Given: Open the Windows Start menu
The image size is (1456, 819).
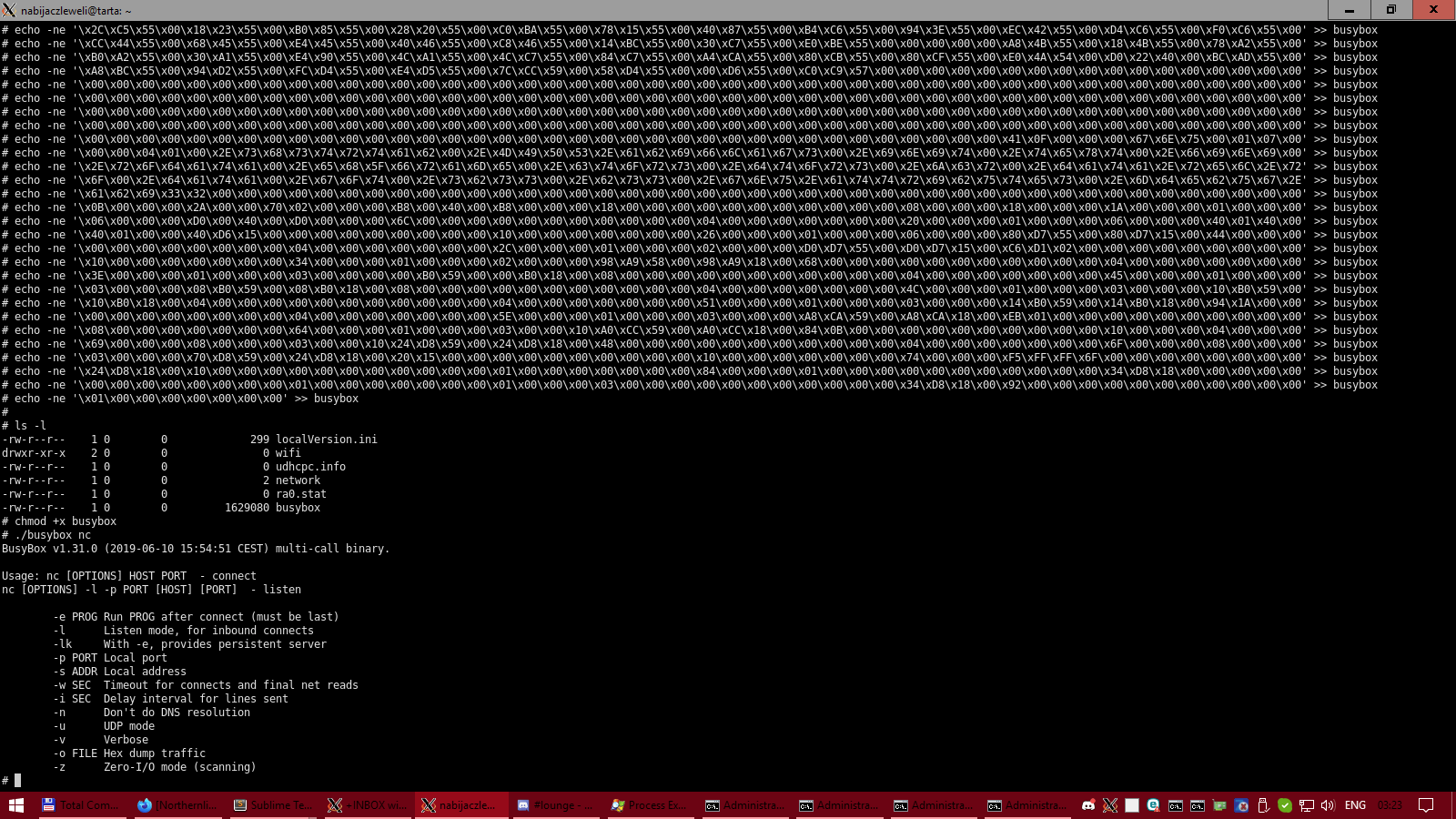Looking at the screenshot, I should [x=16, y=805].
